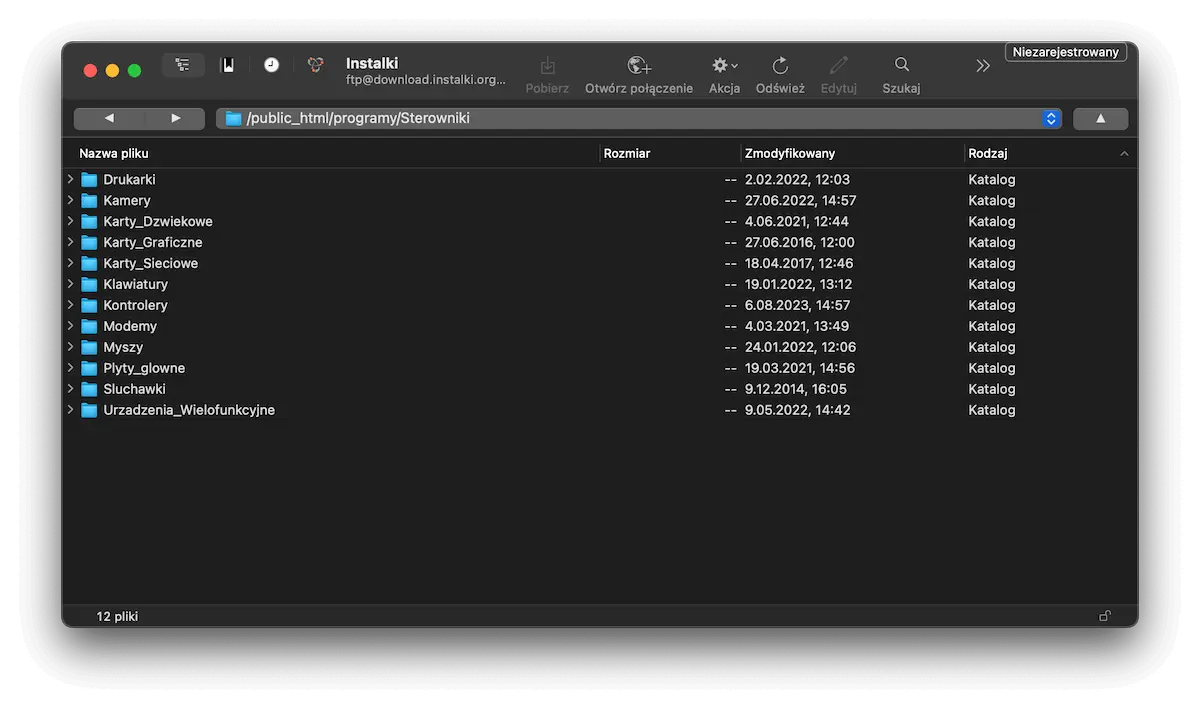Viewport: 1200px width, 709px height.
Task: Search files using the Szukaj icon
Action: coord(900,72)
